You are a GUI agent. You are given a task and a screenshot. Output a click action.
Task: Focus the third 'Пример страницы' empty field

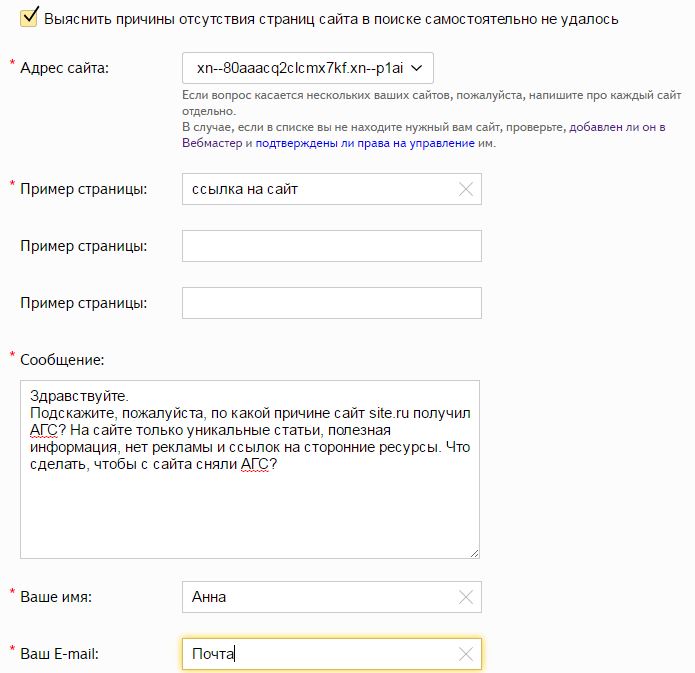pos(331,303)
